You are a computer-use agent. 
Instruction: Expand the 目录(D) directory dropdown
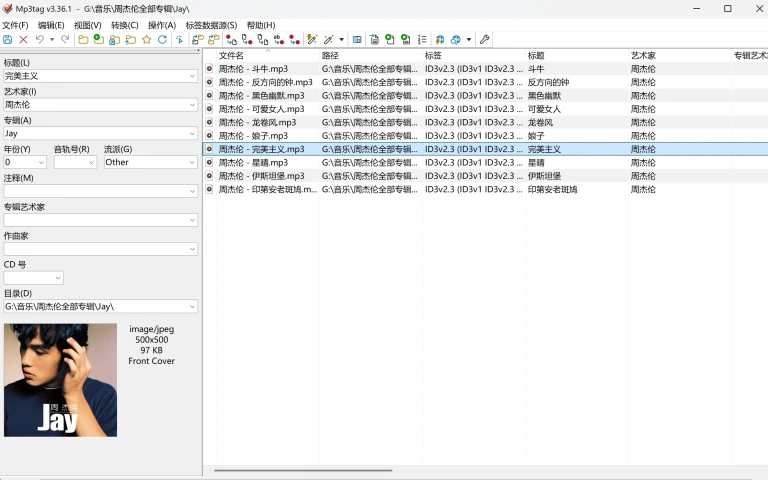(x=192, y=307)
